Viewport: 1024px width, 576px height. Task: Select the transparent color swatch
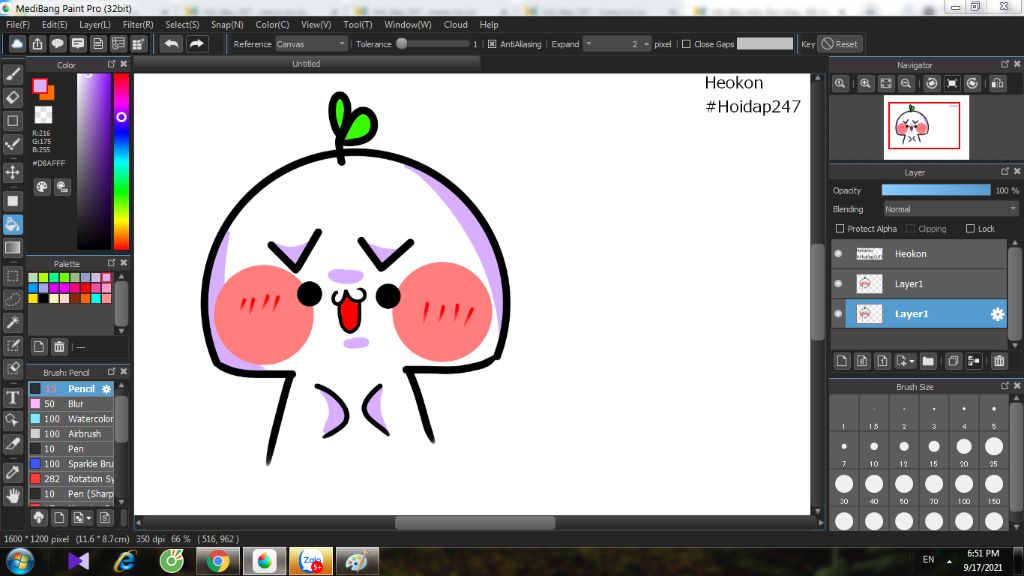[43, 115]
